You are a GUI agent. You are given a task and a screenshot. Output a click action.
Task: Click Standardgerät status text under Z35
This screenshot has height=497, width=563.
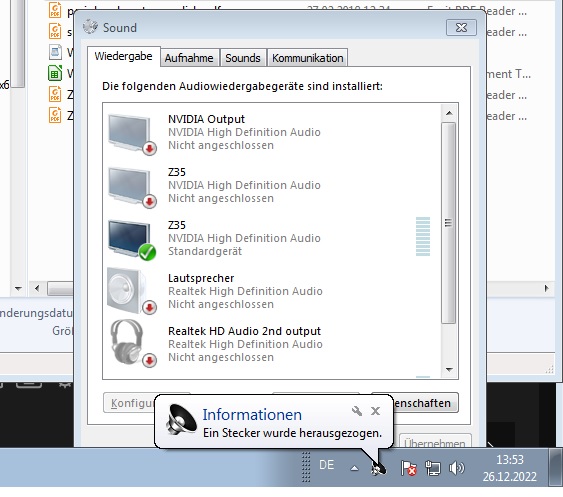coord(205,251)
